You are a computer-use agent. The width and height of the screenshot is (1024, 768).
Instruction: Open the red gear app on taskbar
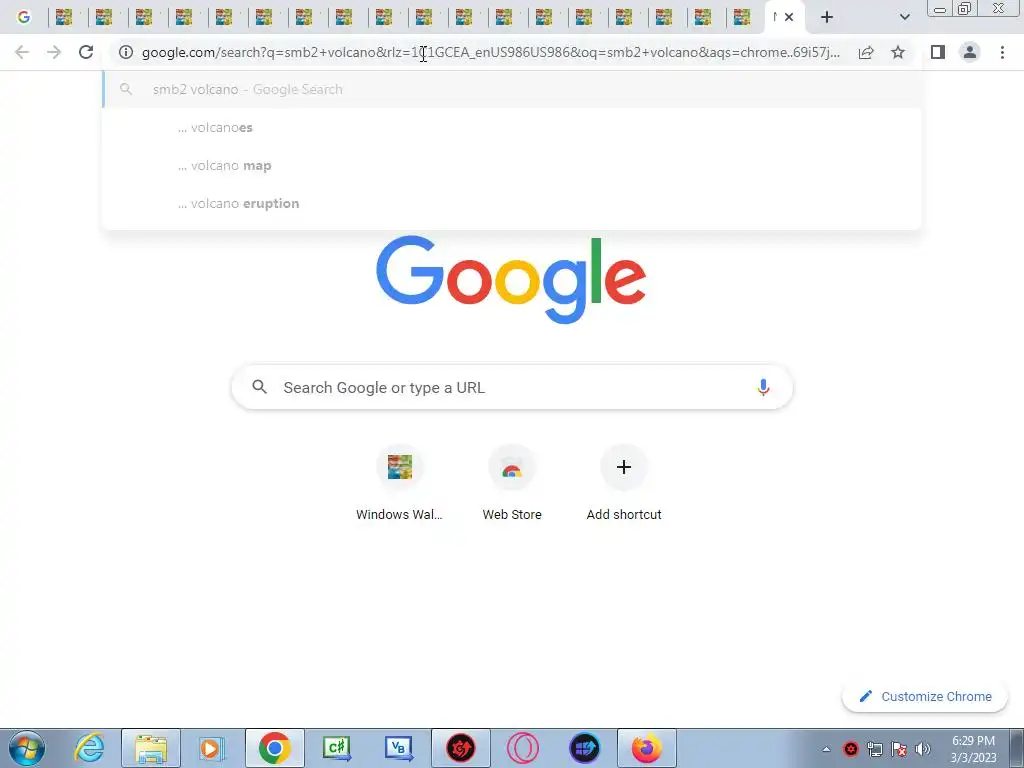point(460,748)
